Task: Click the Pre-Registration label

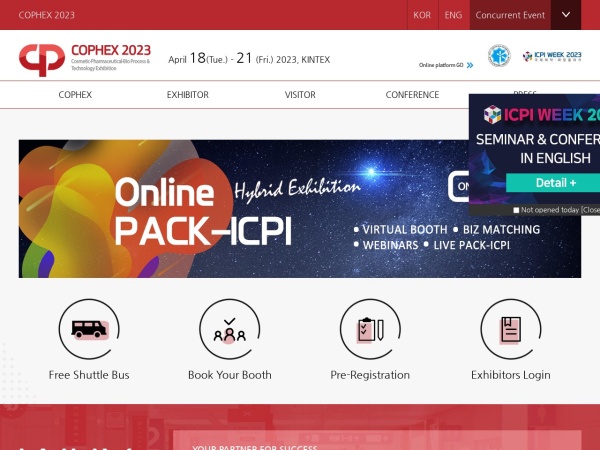Action: pyautogui.click(x=370, y=375)
